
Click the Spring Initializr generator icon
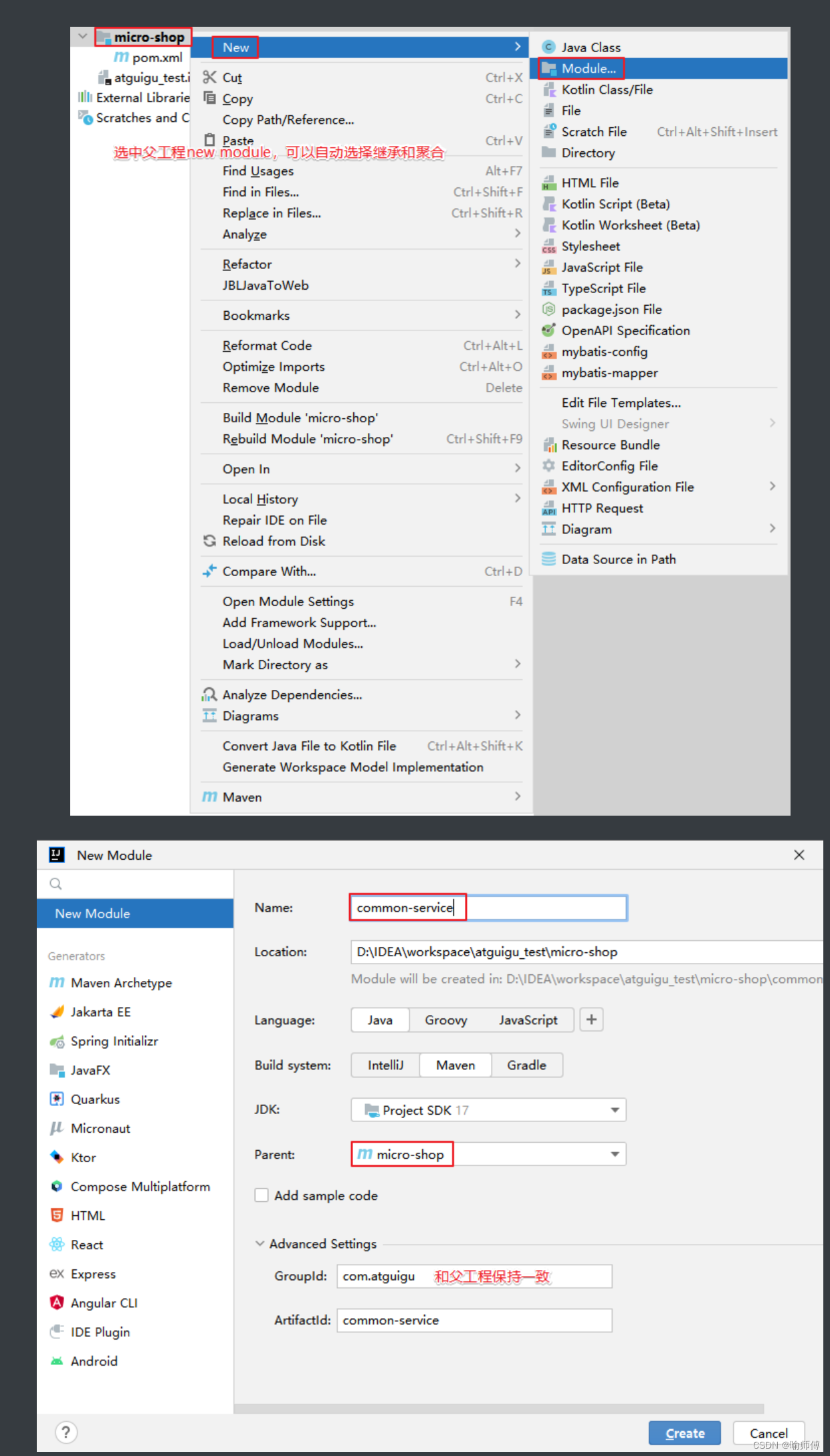[57, 1041]
